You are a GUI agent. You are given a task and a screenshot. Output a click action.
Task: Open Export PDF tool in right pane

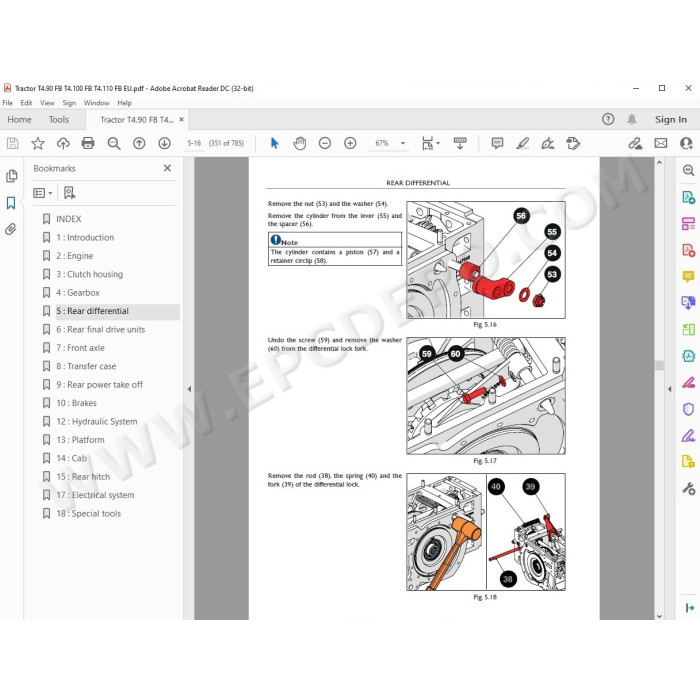[x=688, y=197]
